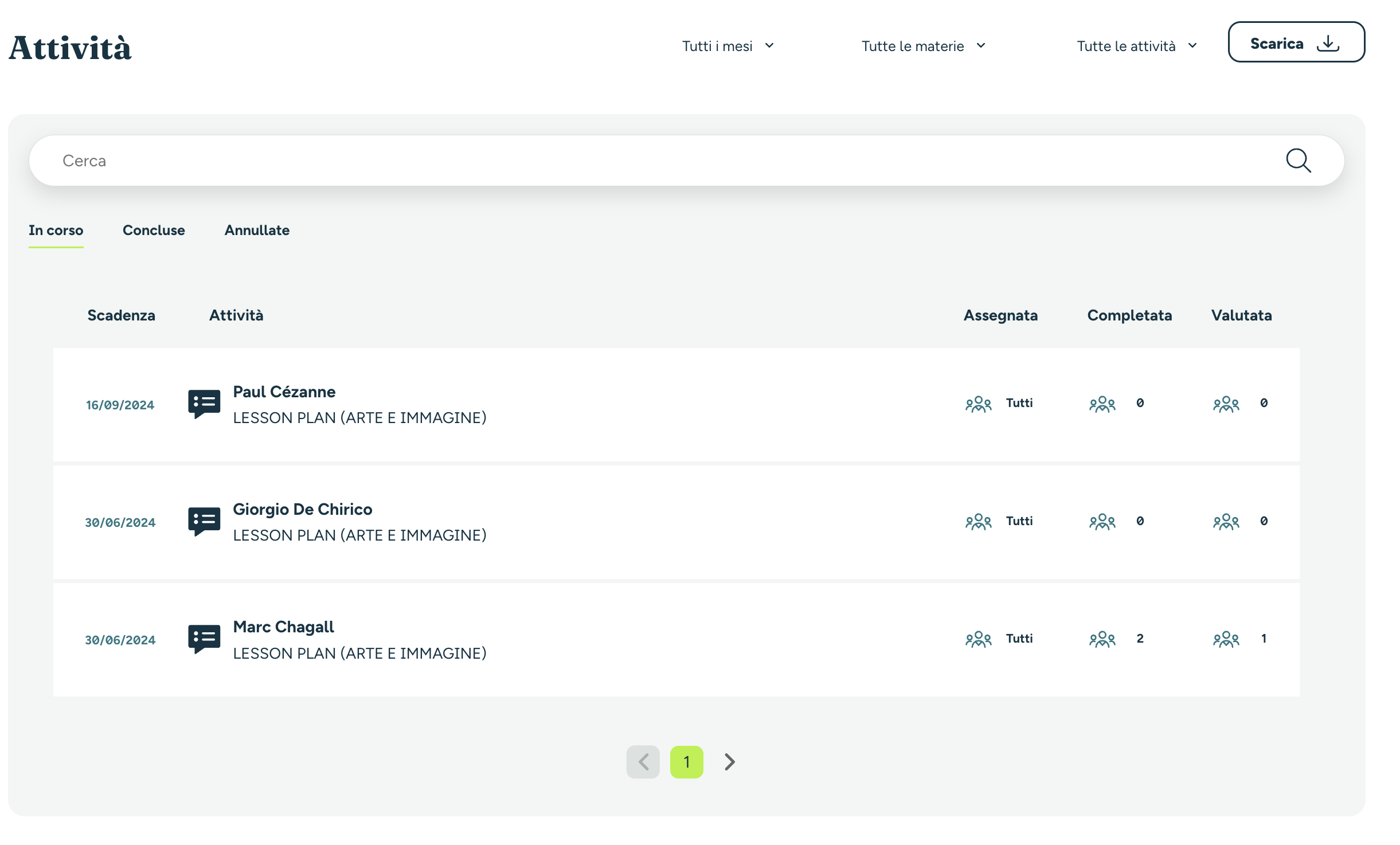Click Valutata group icon in Giorgio De Chirico row
Viewport: 1400px width, 845px height.
click(1226, 522)
